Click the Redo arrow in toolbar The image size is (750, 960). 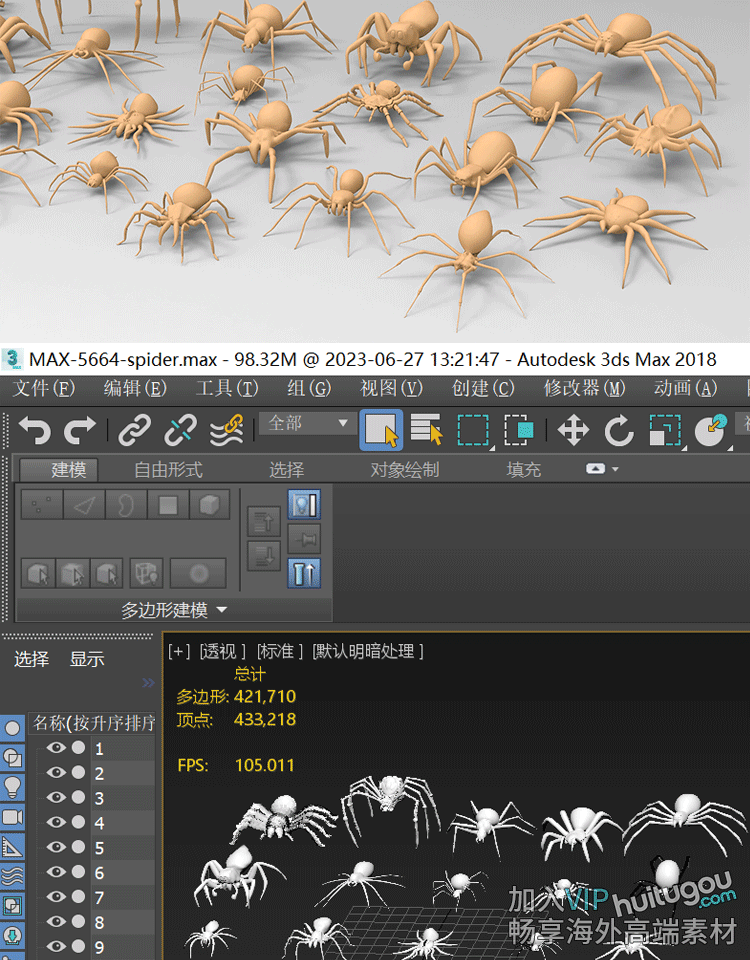pyautogui.click(x=80, y=431)
